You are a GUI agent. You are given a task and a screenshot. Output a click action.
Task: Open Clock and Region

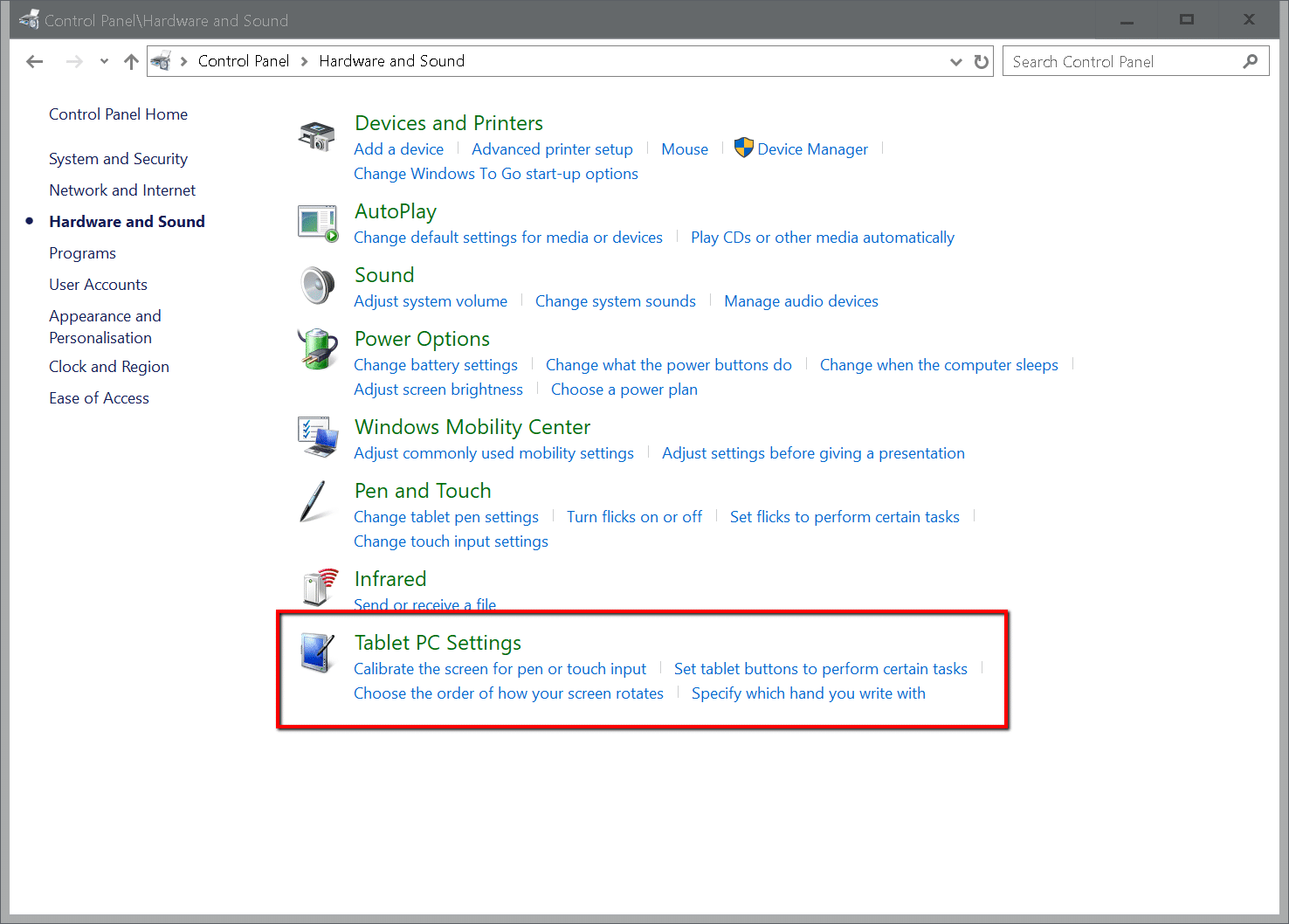point(109,367)
